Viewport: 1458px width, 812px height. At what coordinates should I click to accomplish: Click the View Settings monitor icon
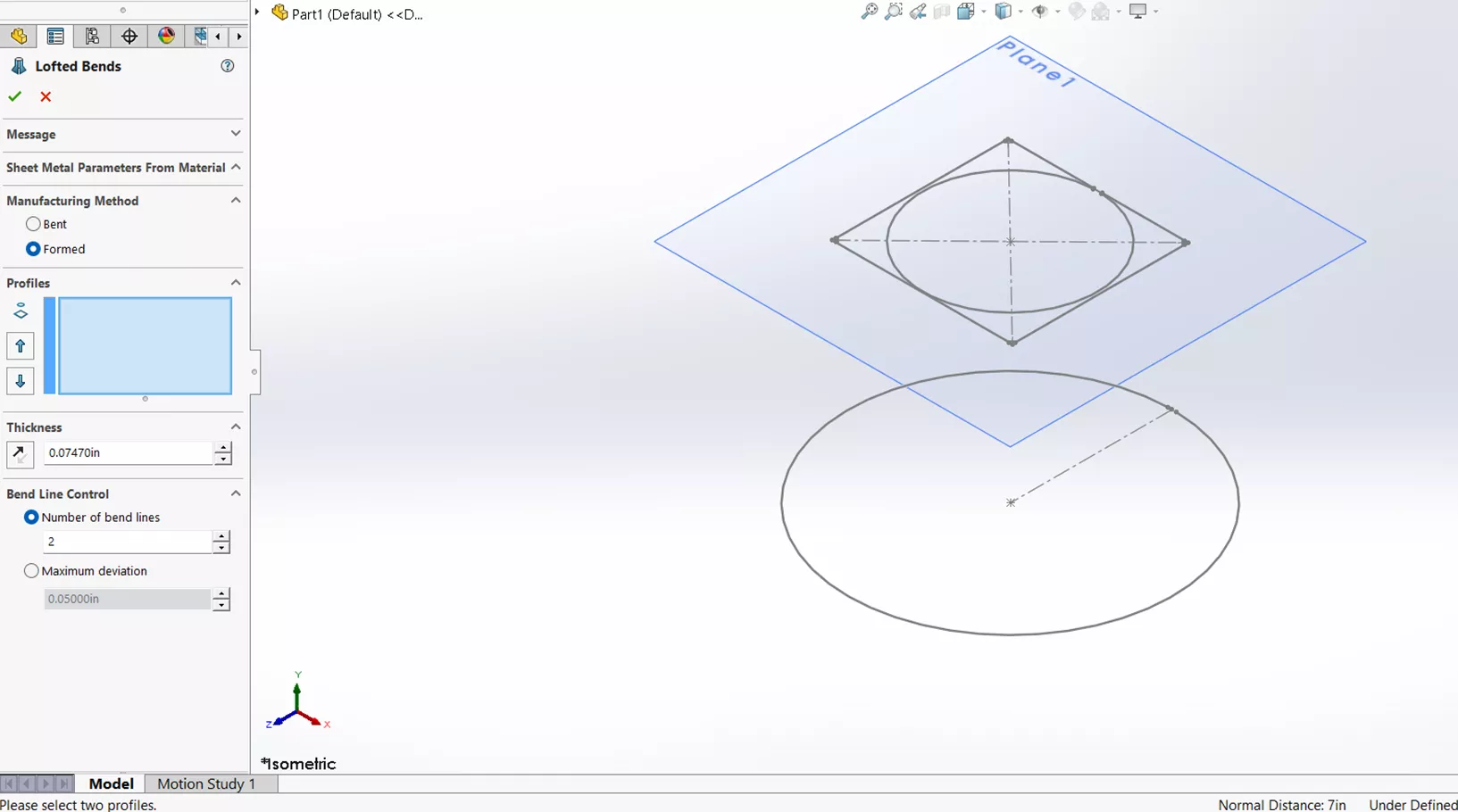[1138, 12]
